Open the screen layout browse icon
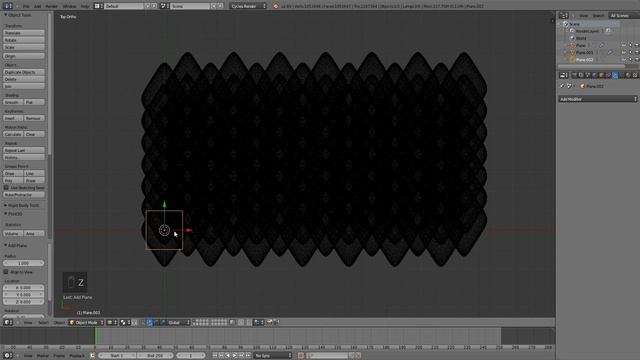The width and height of the screenshot is (640, 360). pos(98,6)
